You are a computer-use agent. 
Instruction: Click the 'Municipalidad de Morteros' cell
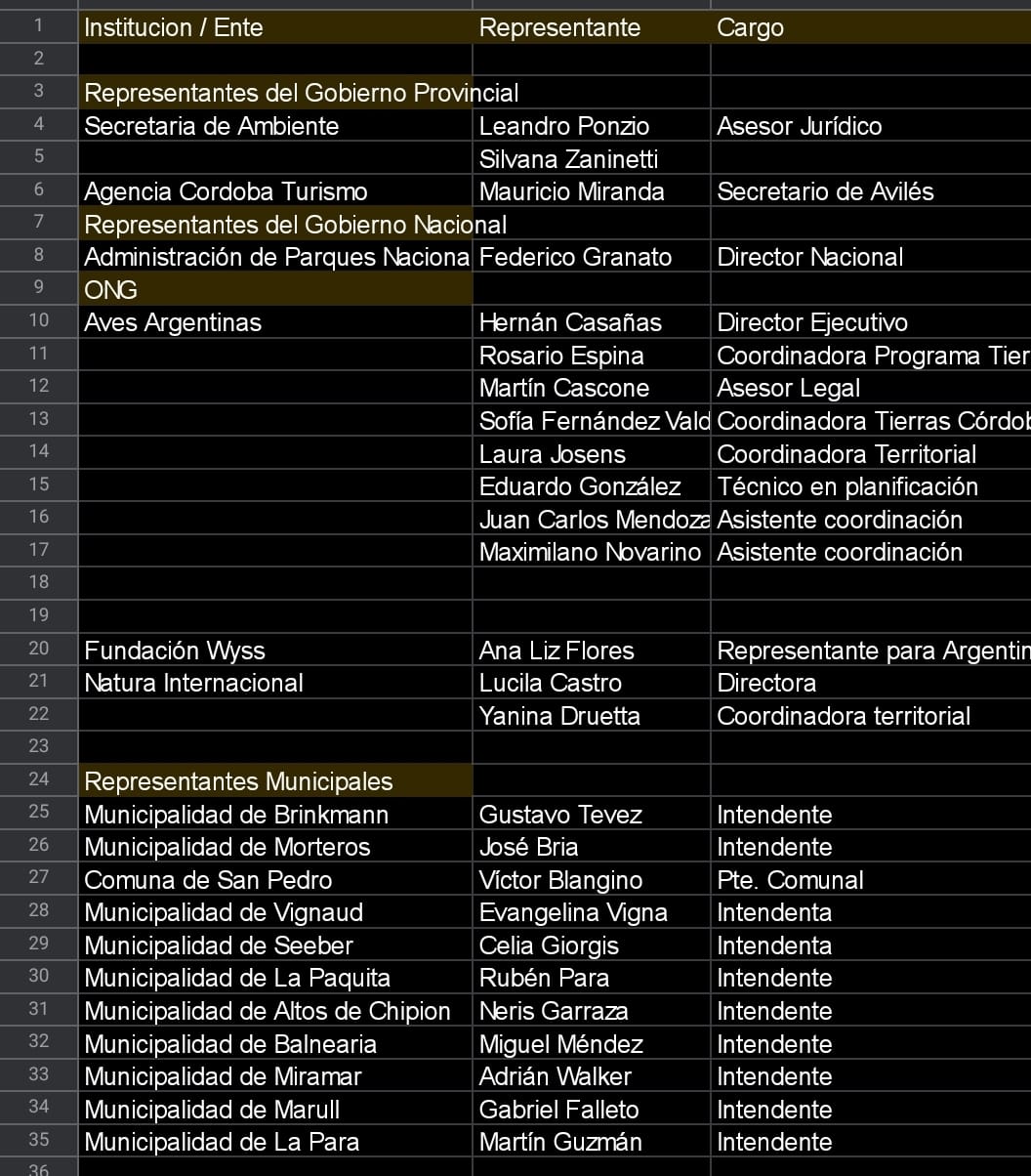pyautogui.click(x=275, y=847)
